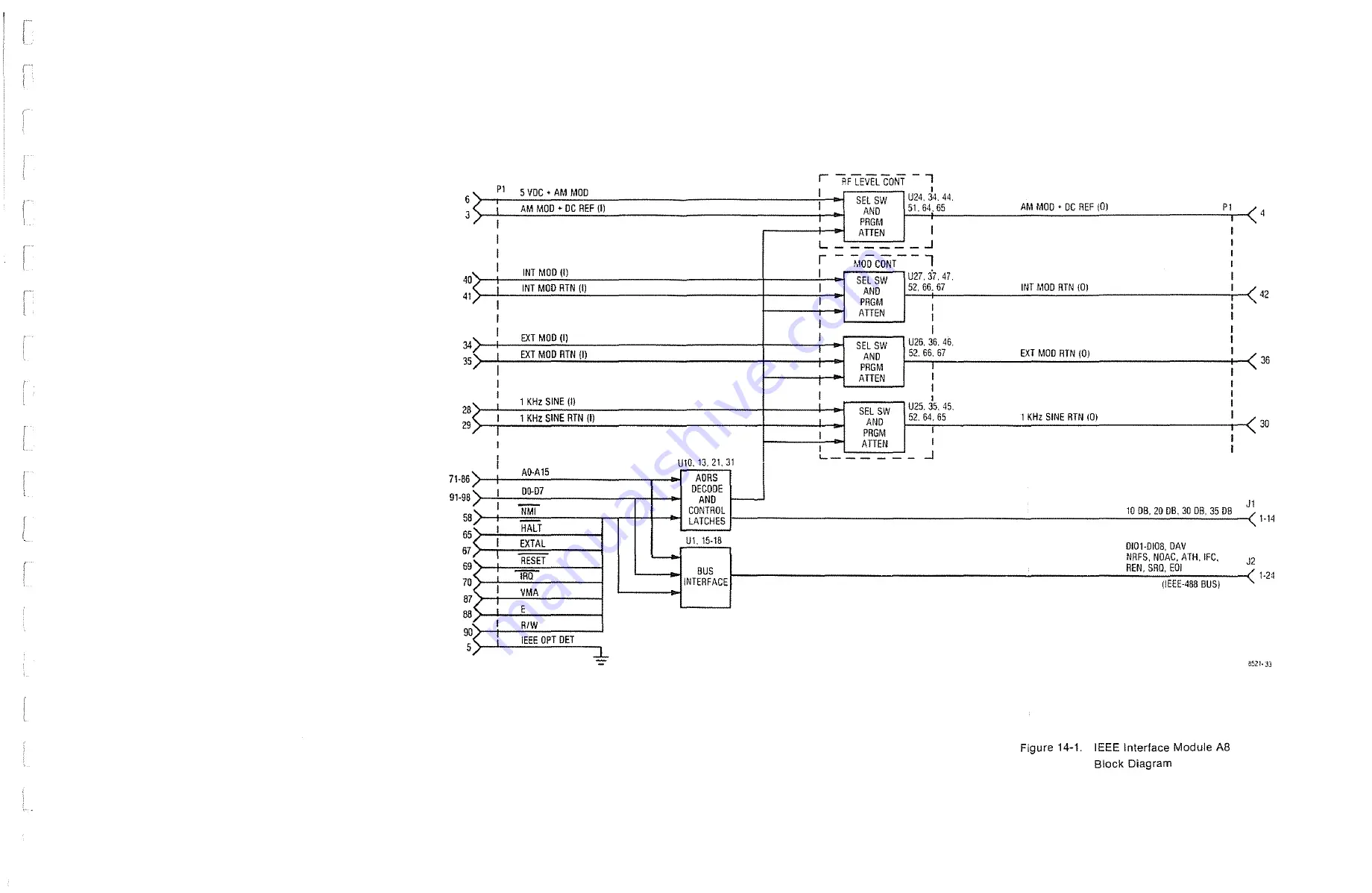Click the RF LEVEL CONT label
The width and height of the screenshot is (1372, 893).
coord(873,182)
